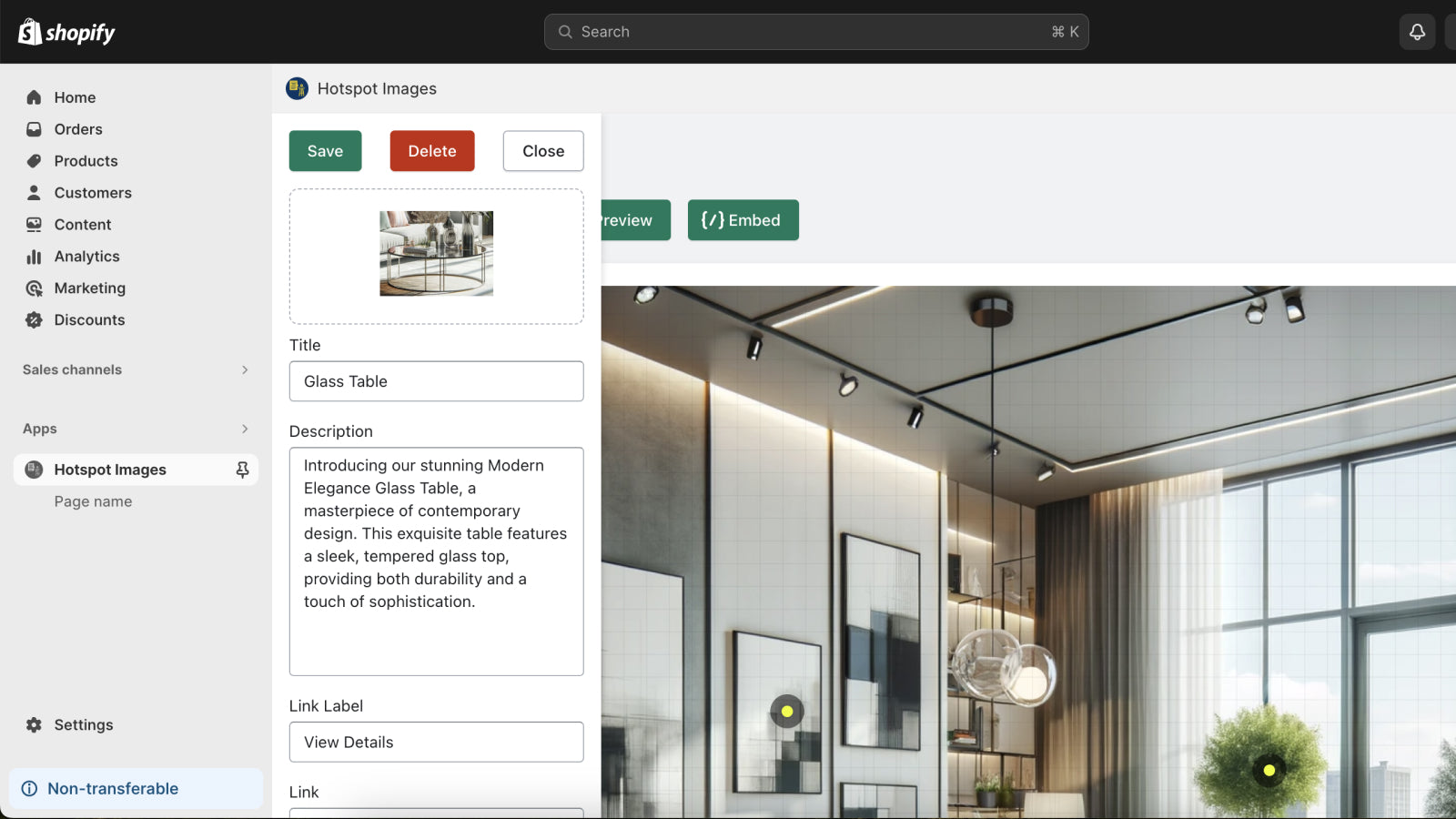Focus the Title field containing Glass Table

[436, 381]
